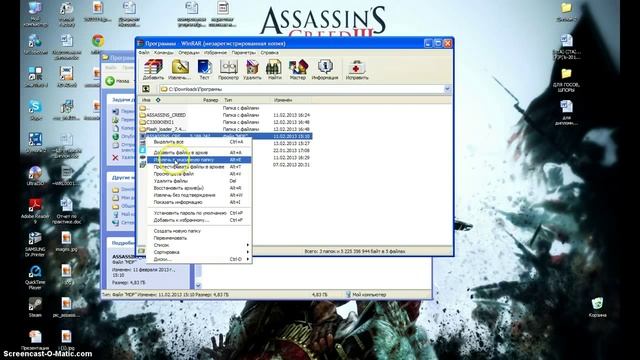
Task: Open Google Chrome desktop icon
Action: coord(98,43)
